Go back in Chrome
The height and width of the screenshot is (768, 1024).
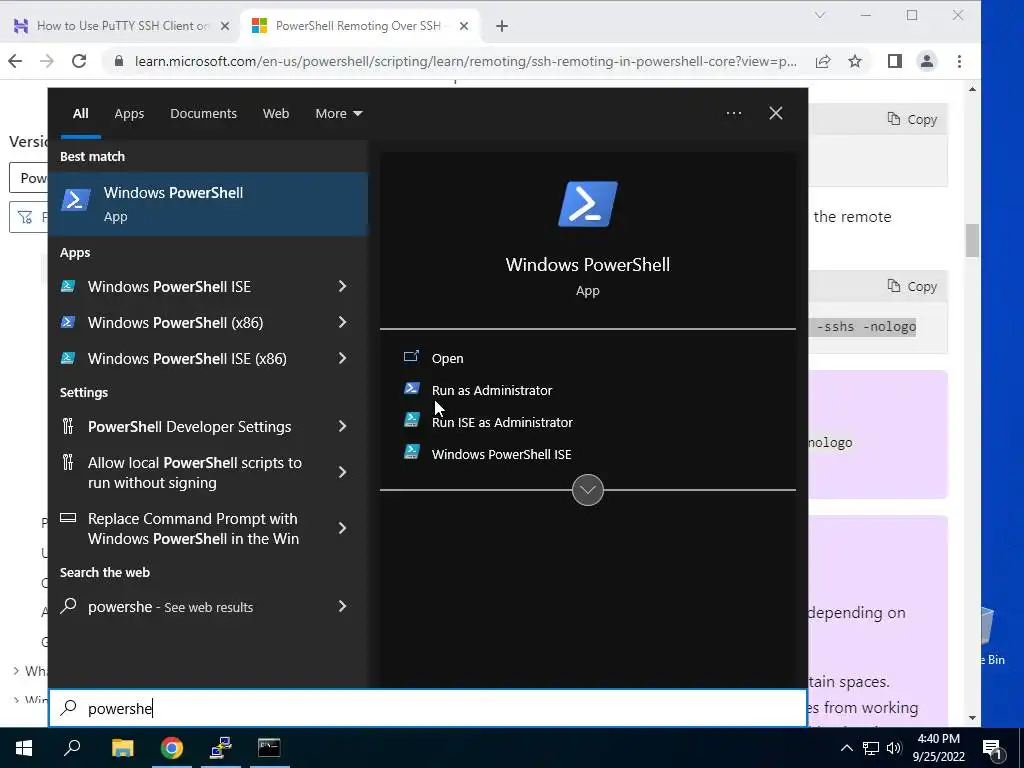pyautogui.click(x=15, y=61)
